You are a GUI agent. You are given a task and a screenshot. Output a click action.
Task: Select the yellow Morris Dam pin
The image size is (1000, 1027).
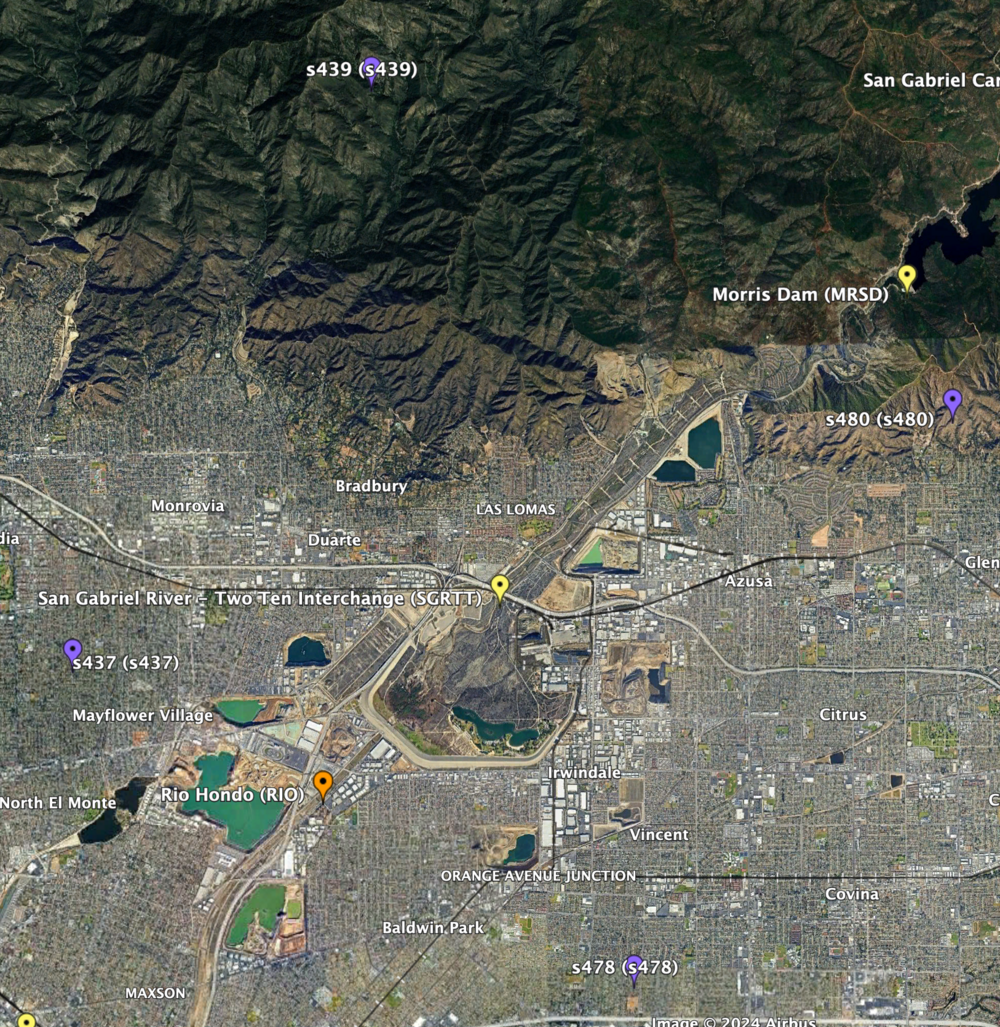coord(906,276)
